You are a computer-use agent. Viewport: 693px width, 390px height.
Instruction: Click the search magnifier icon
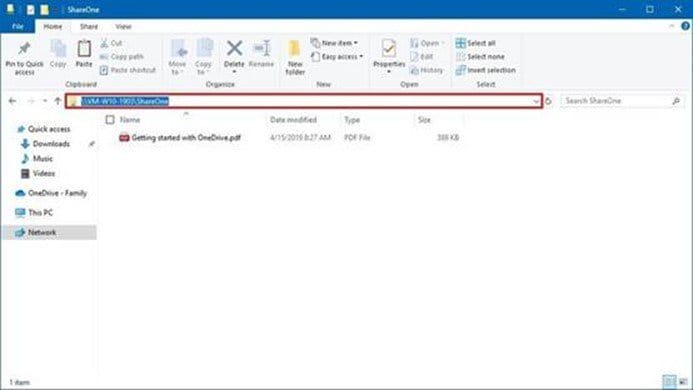point(676,101)
